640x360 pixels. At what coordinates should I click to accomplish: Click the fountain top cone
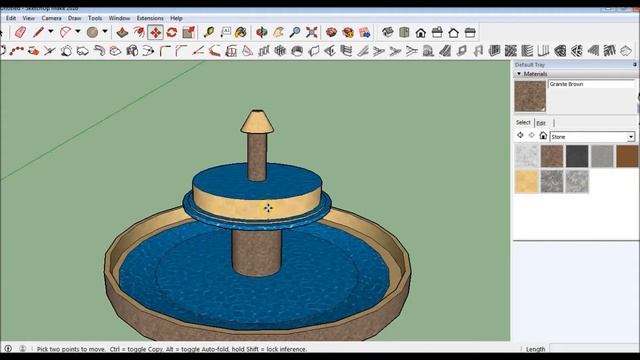pyautogui.click(x=257, y=121)
